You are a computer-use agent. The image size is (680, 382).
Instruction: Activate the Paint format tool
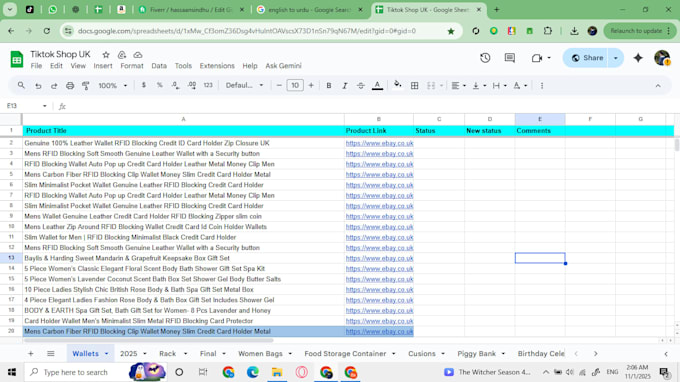85,85
